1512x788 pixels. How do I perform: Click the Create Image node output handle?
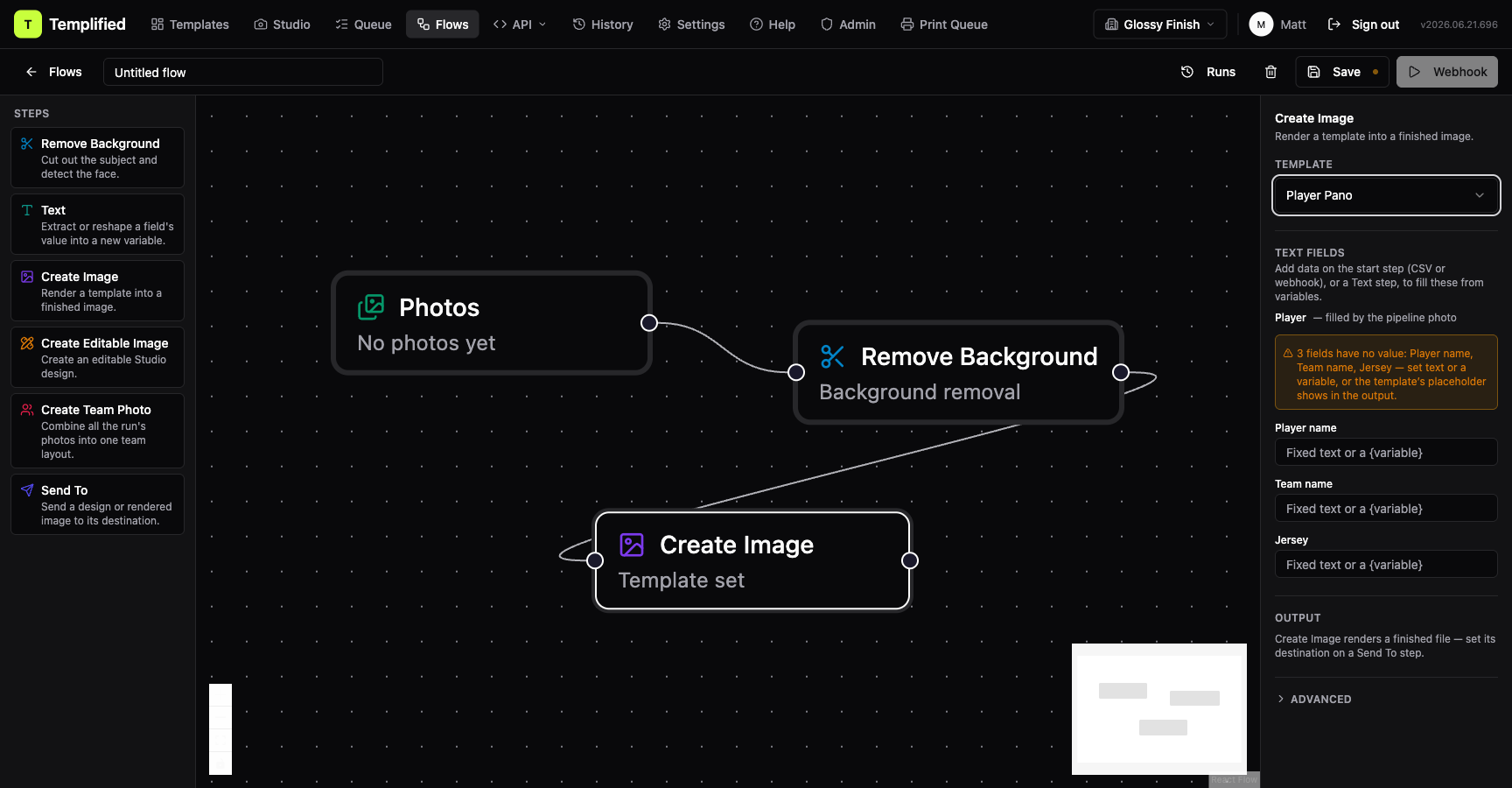click(910, 560)
